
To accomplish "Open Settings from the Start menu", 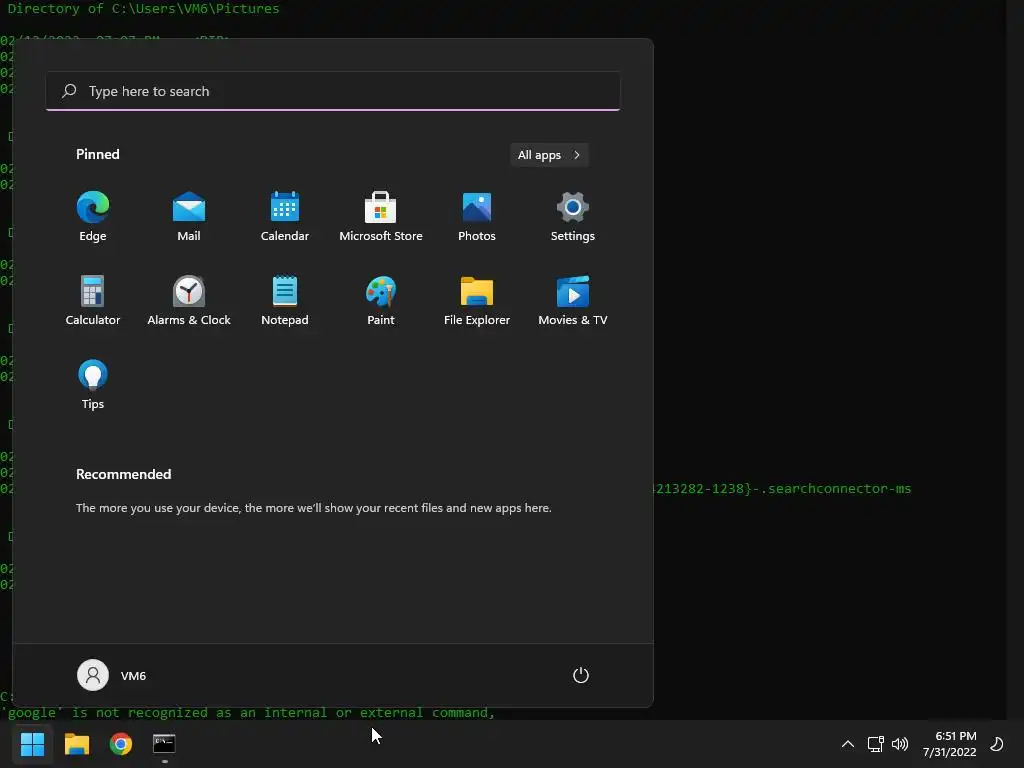I will (x=573, y=217).
